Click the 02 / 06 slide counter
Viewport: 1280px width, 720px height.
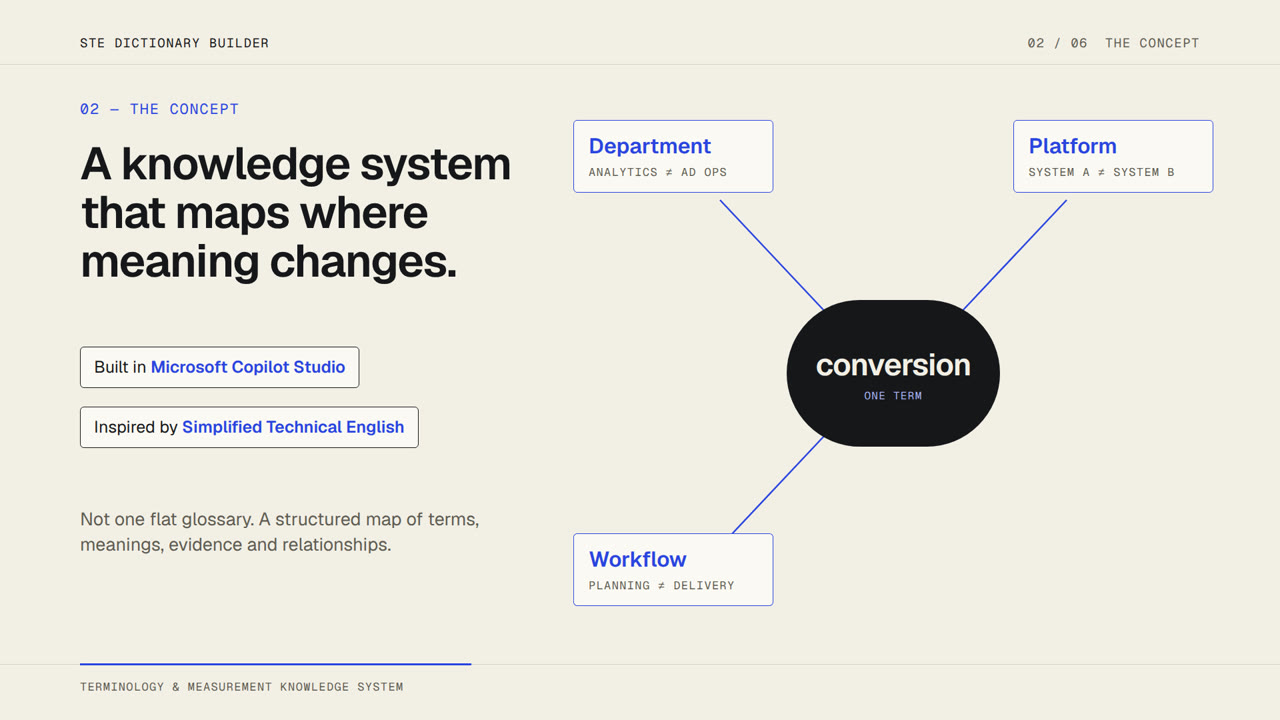[x=1057, y=43]
